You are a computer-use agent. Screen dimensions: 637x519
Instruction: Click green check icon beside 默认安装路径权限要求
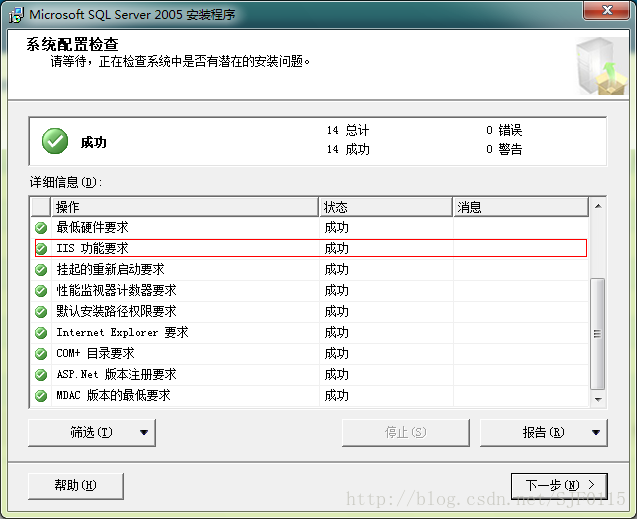point(41,311)
